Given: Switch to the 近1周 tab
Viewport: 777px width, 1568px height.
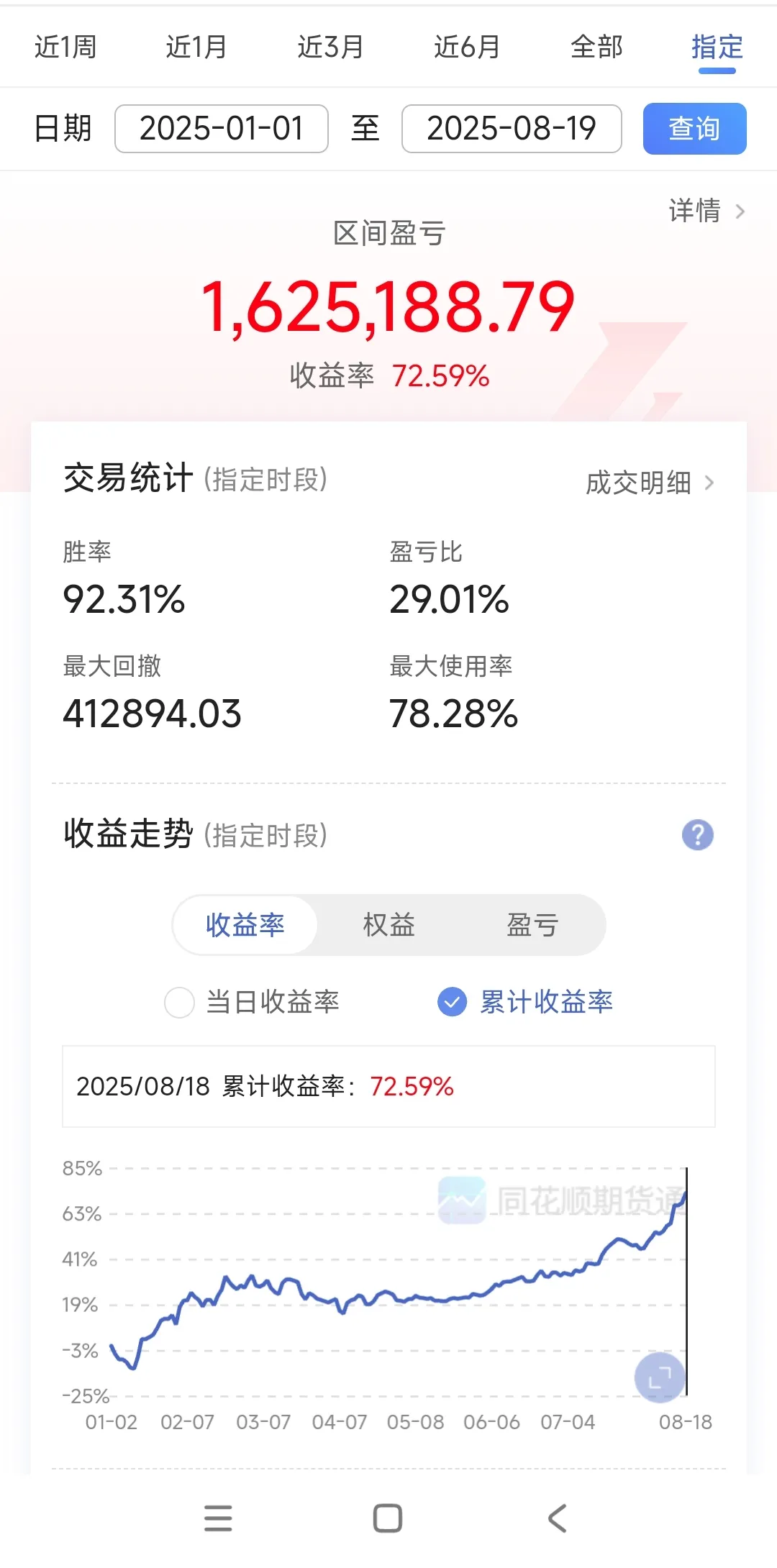Looking at the screenshot, I should pyautogui.click(x=65, y=47).
